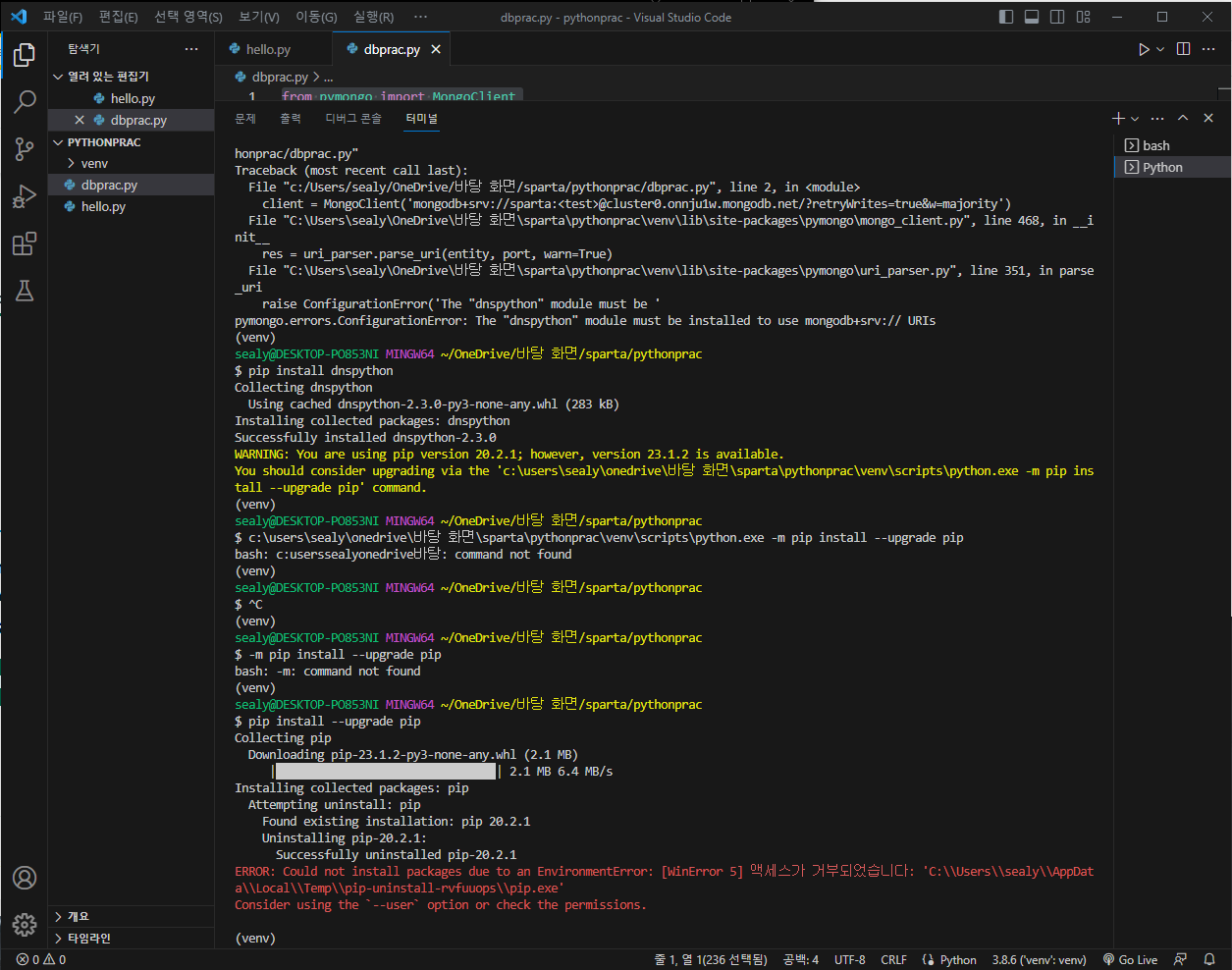Click the VS Code logo icon

click(18, 17)
